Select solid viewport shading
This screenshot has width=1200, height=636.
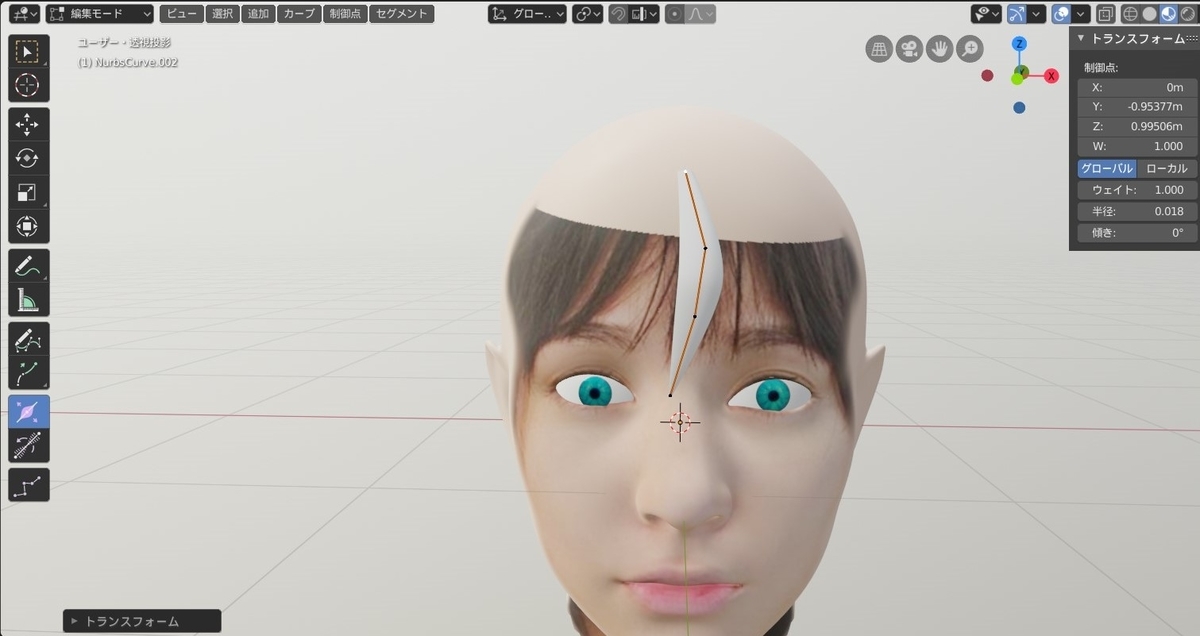1149,14
